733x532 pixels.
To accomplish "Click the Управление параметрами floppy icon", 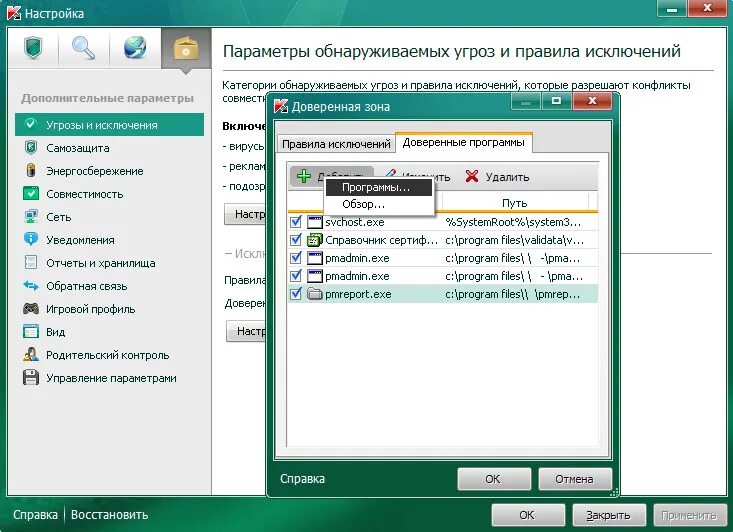I will coord(31,377).
